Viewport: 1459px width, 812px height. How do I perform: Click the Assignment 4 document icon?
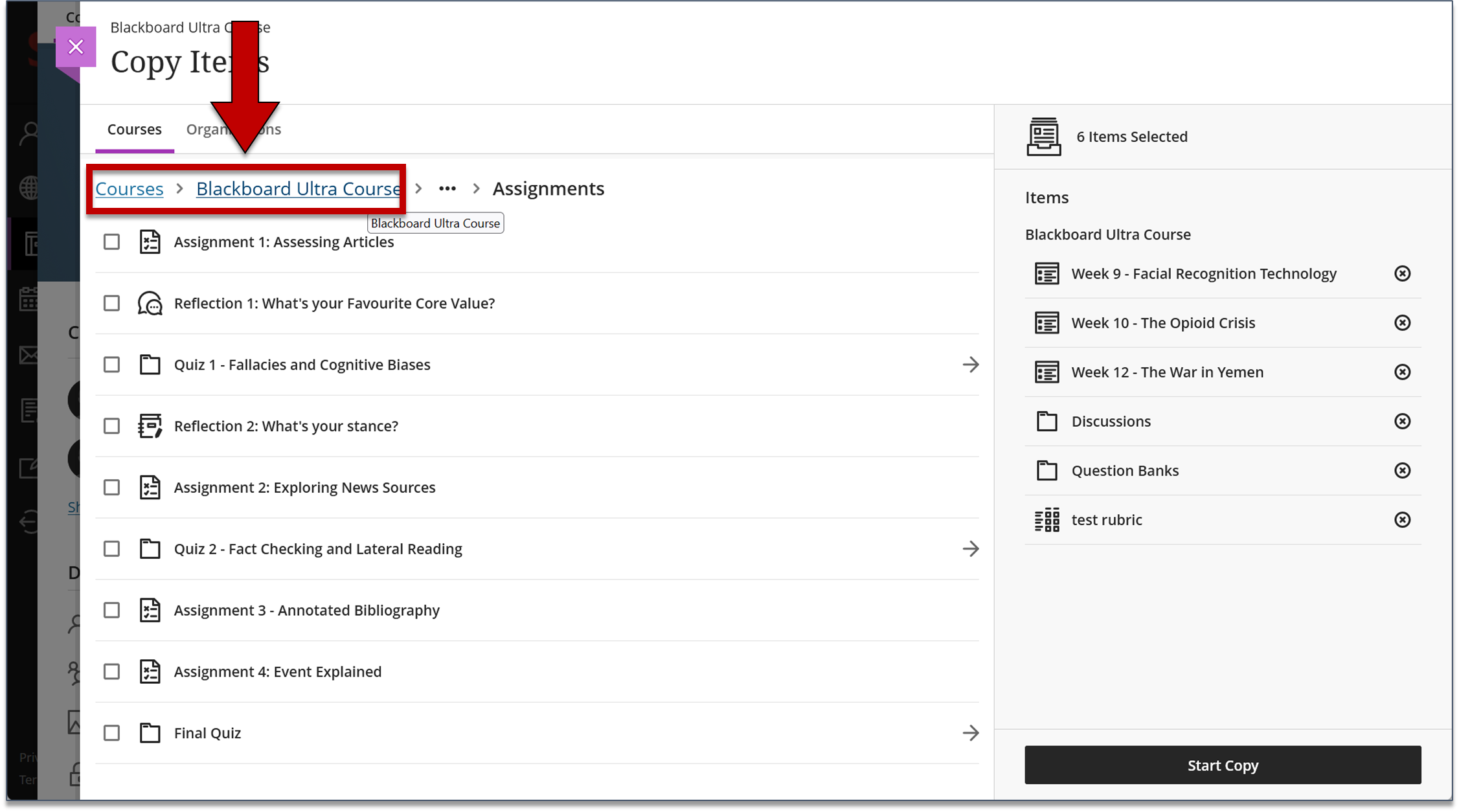tap(150, 671)
